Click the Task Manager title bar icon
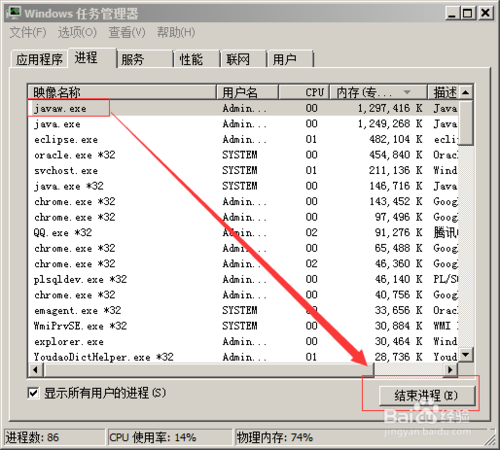The width and height of the screenshot is (500, 450). [13, 13]
